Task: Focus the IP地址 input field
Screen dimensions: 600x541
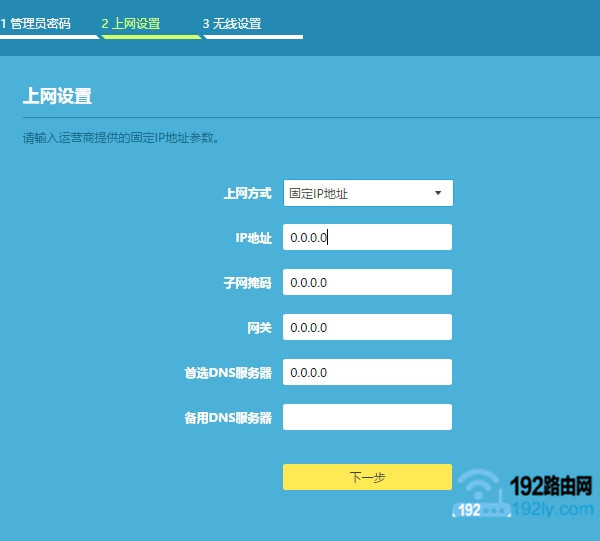Action: coord(367,238)
